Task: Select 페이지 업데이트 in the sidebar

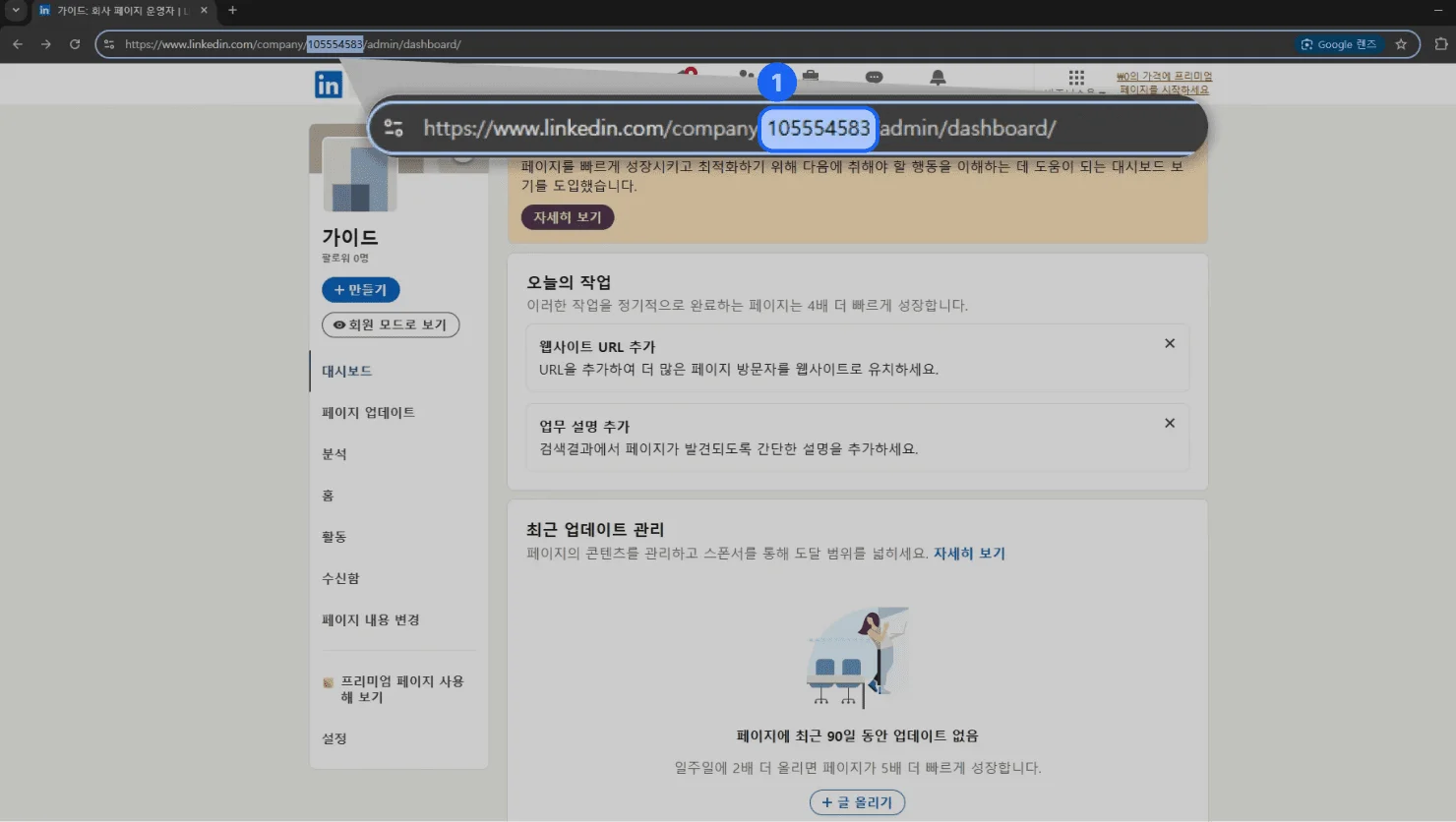Action: point(368,413)
